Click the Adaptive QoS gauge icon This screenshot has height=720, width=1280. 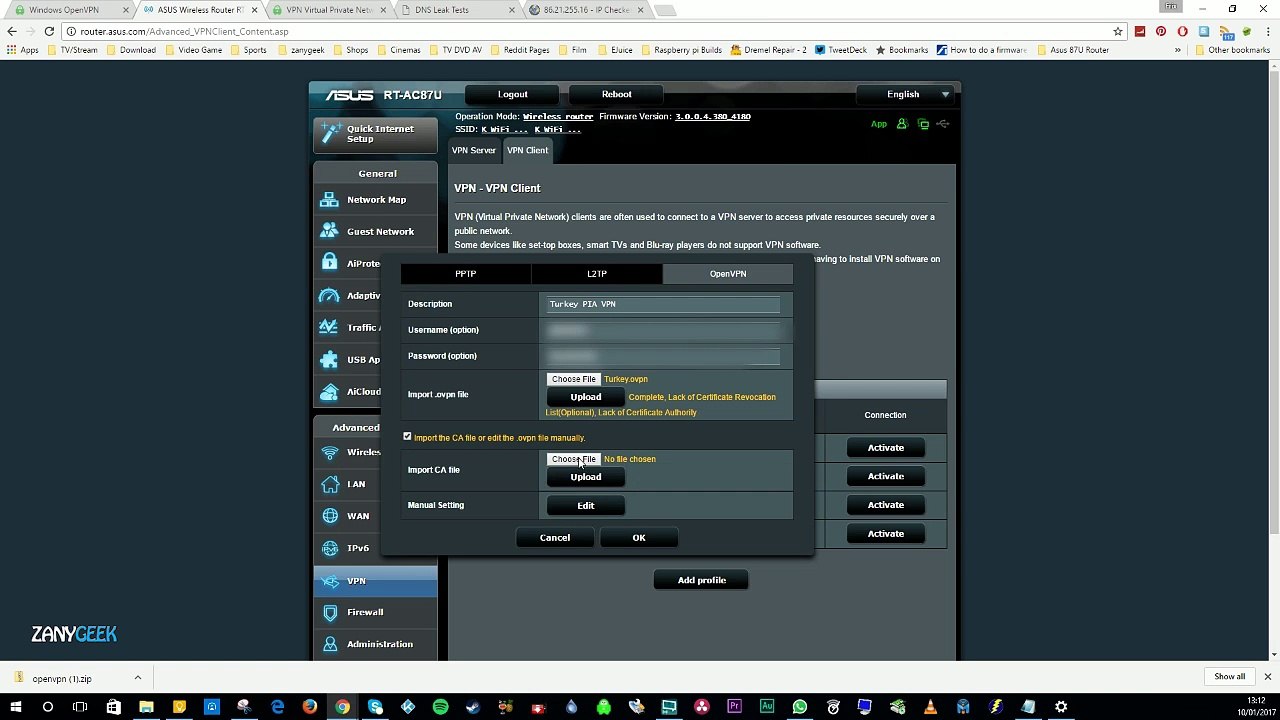pos(329,295)
